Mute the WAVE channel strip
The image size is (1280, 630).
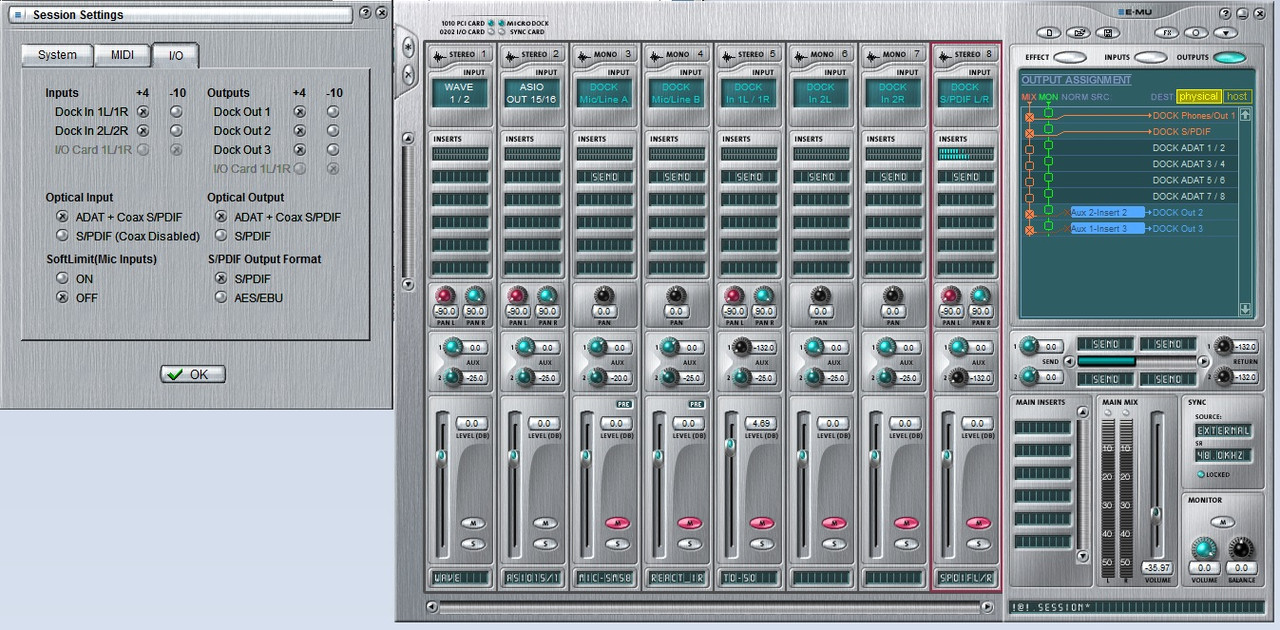473,523
